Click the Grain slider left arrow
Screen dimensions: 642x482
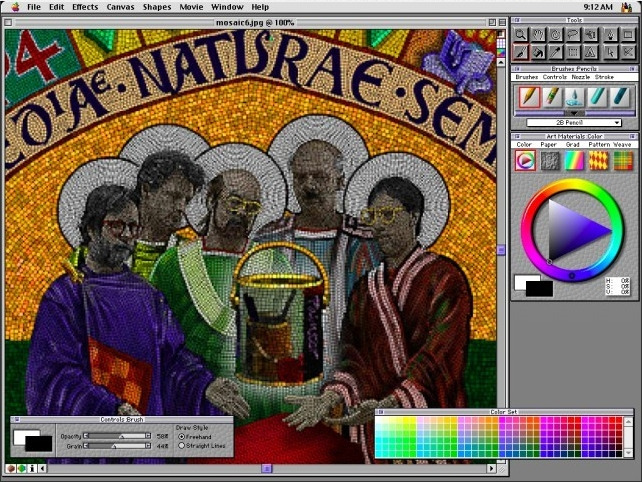coord(86,446)
